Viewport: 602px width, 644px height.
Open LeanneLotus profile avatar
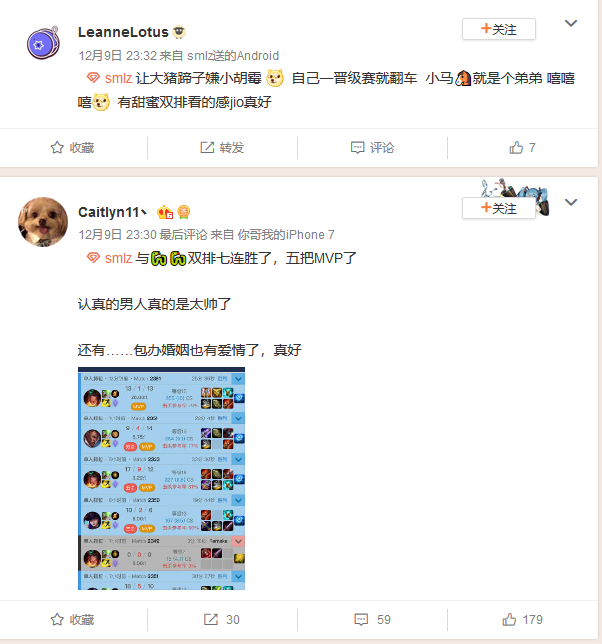[x=43, y=43]
